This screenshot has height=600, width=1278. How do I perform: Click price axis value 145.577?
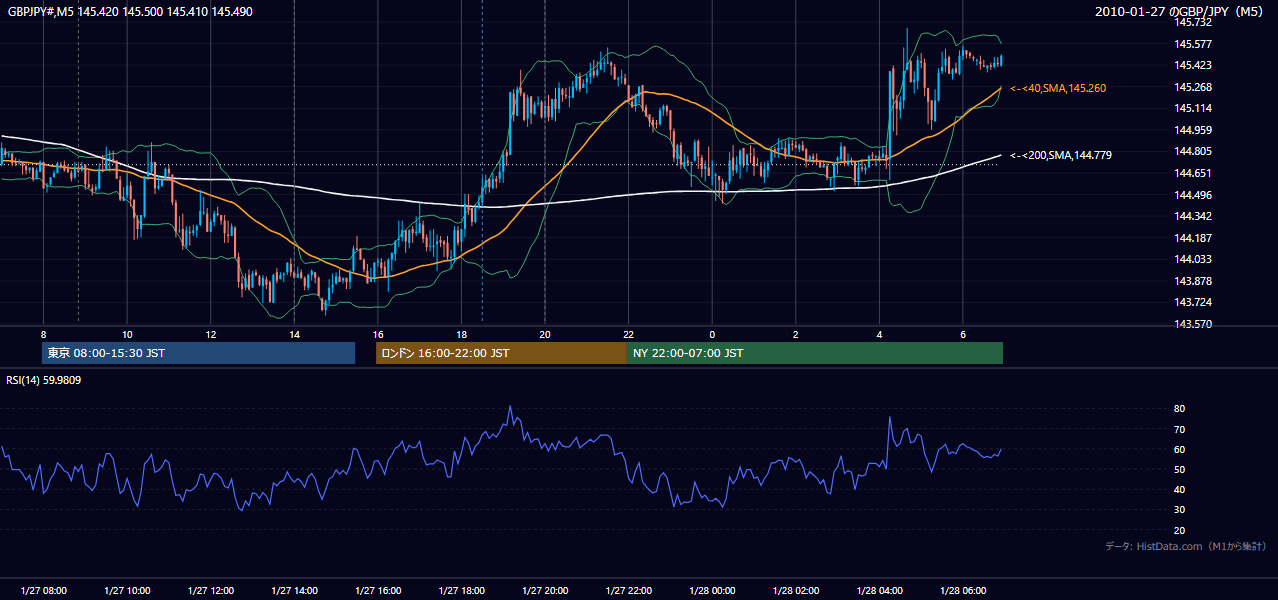coord(1192,44)
